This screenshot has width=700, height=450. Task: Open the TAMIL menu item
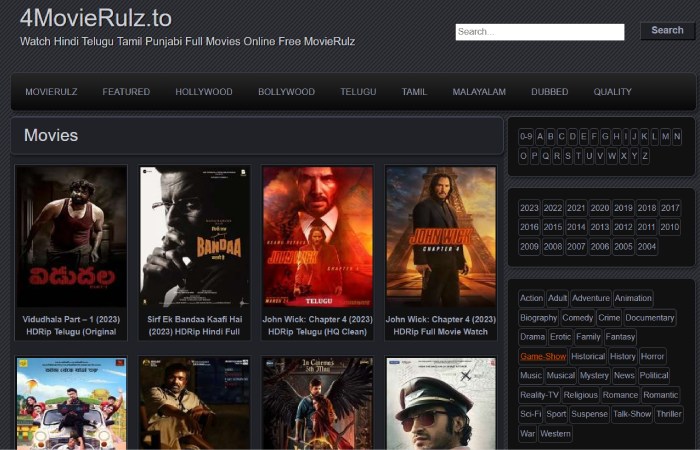tap(414, 92)
